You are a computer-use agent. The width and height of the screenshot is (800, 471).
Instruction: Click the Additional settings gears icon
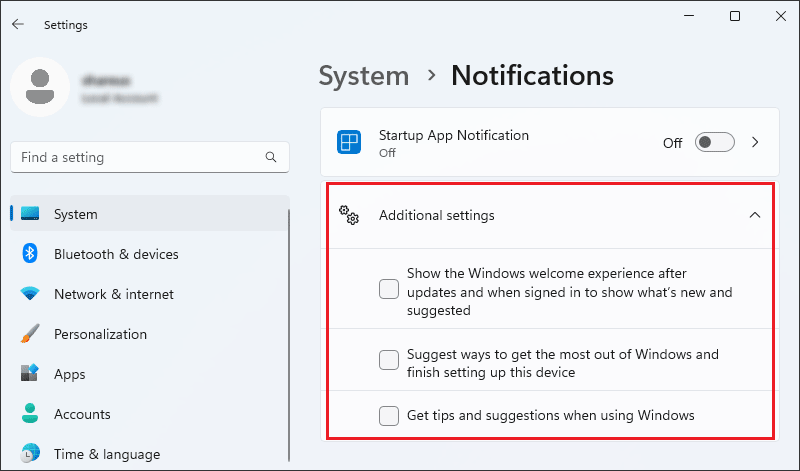point(349,215)
